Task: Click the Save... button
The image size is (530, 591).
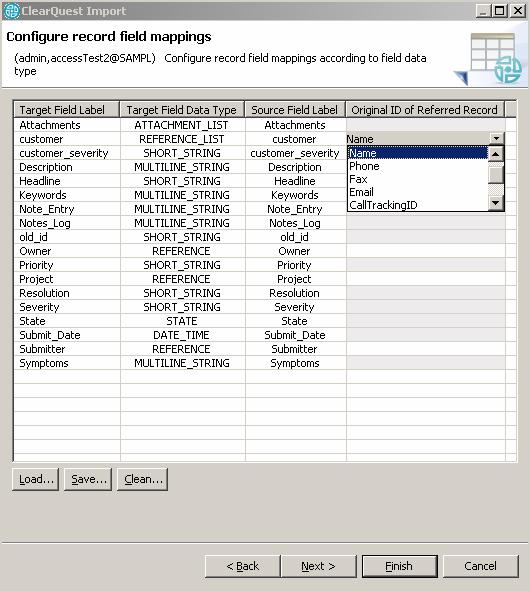Action: tap(88, 479)
